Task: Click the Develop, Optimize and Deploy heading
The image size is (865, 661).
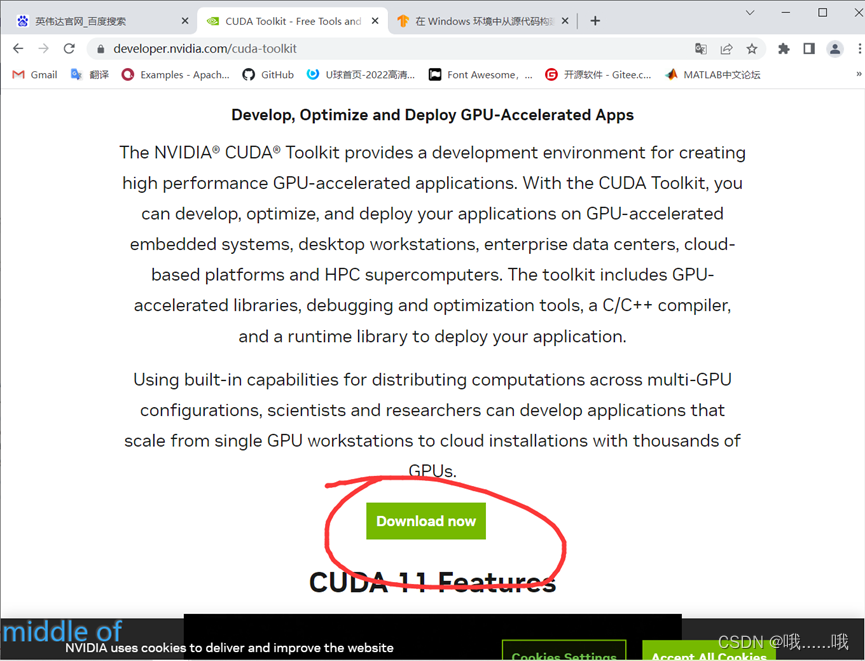Action: pyautogui.click(x=432, y=115)
